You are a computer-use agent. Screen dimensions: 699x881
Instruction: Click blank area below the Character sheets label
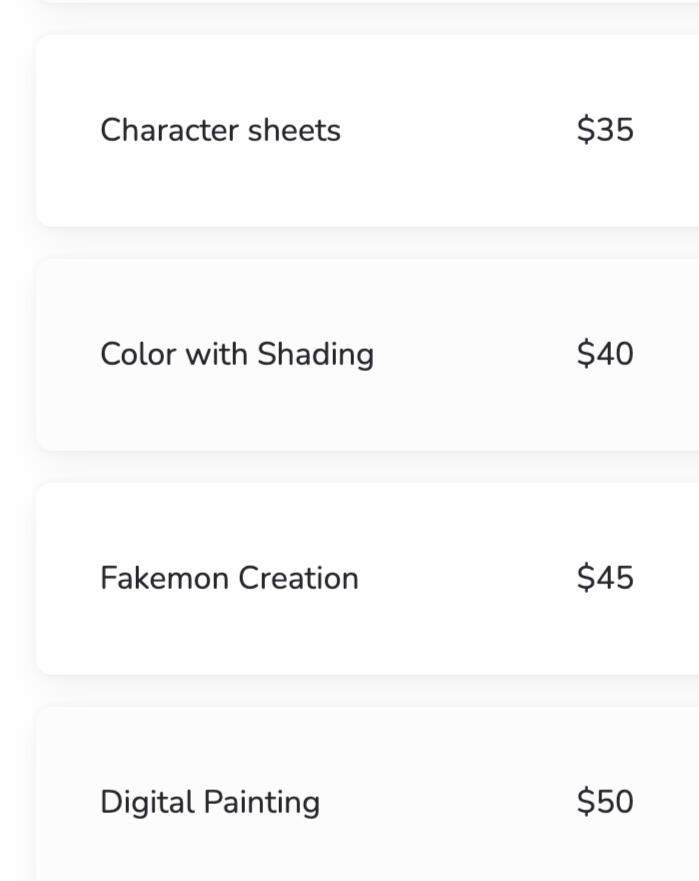coord(220,185)
